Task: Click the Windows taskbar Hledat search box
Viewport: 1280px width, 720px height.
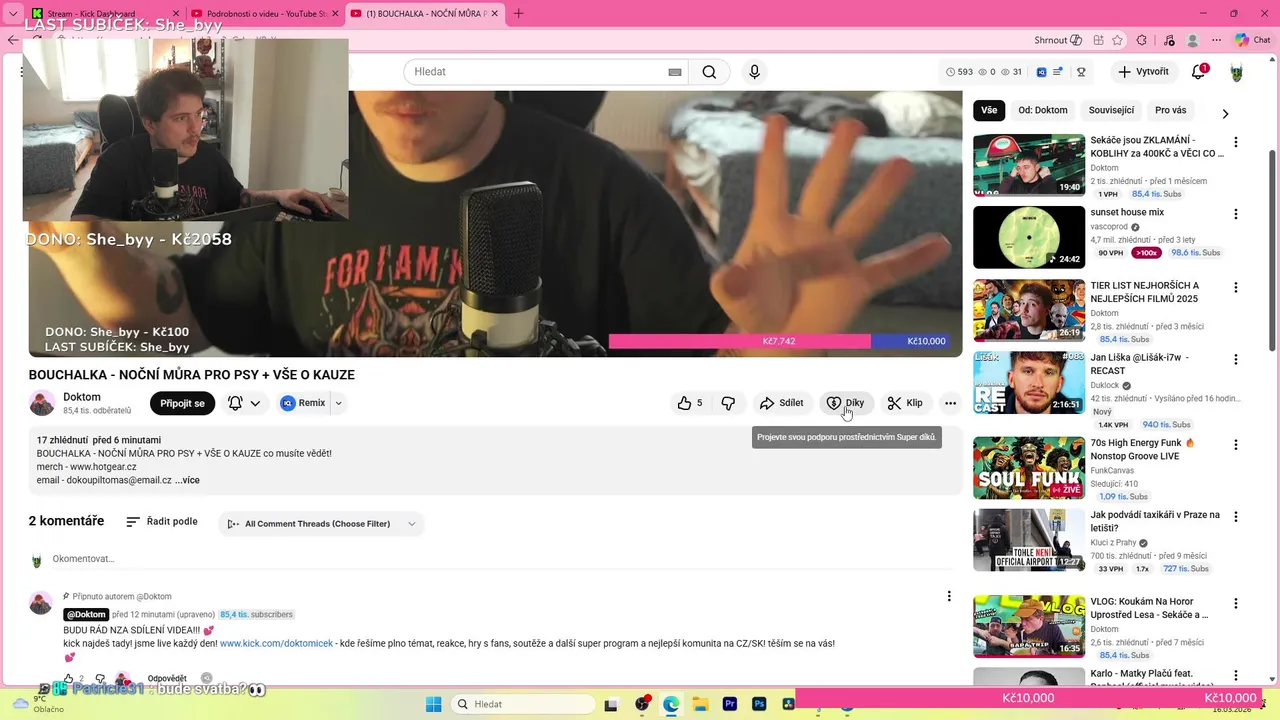Action: coord(523,704)
